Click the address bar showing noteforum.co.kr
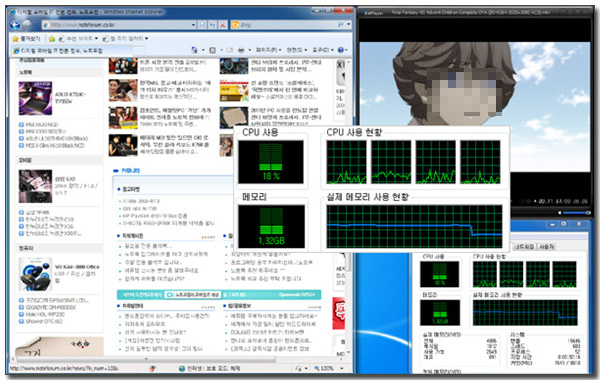This screenshot has width=600, height=380. (119, 25)
